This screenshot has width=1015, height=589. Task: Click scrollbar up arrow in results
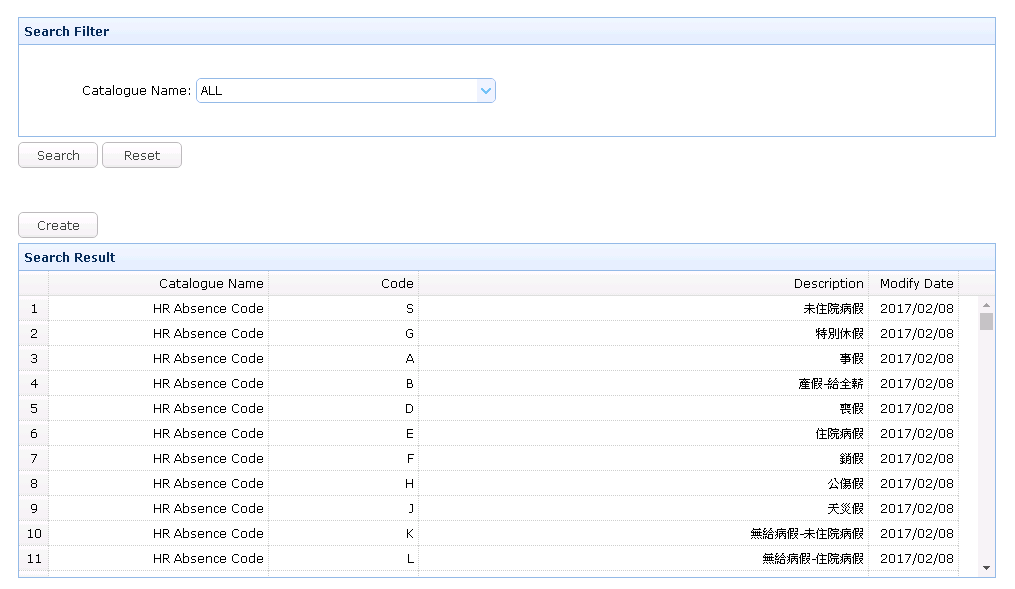coord(987,305)
